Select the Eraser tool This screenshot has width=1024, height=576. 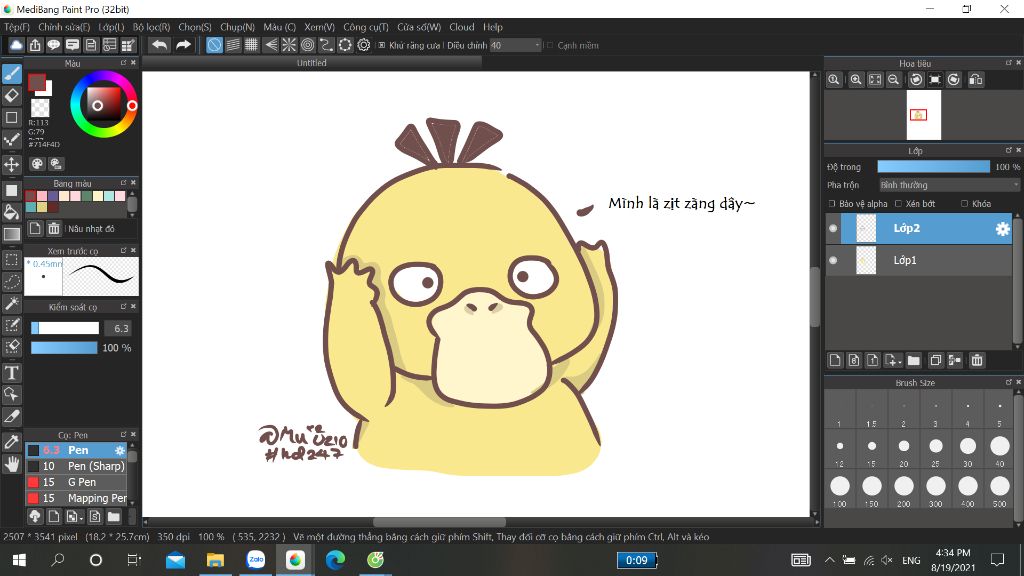pos(12,95)
